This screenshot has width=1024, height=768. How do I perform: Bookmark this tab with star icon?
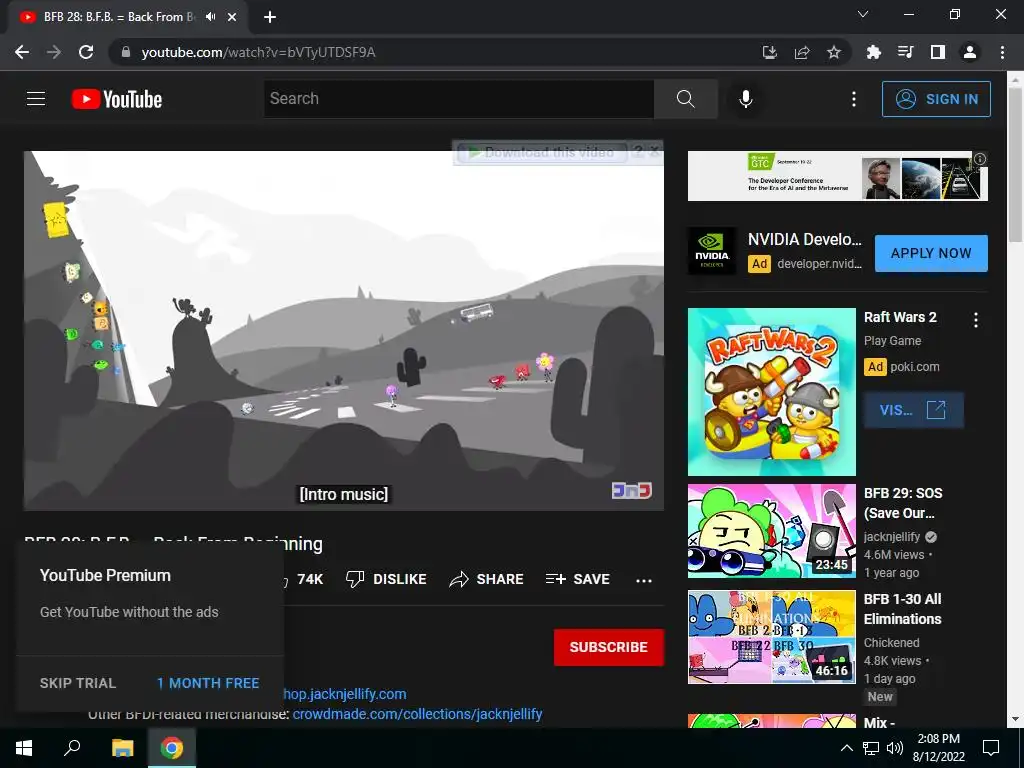[x=834, y=52]
